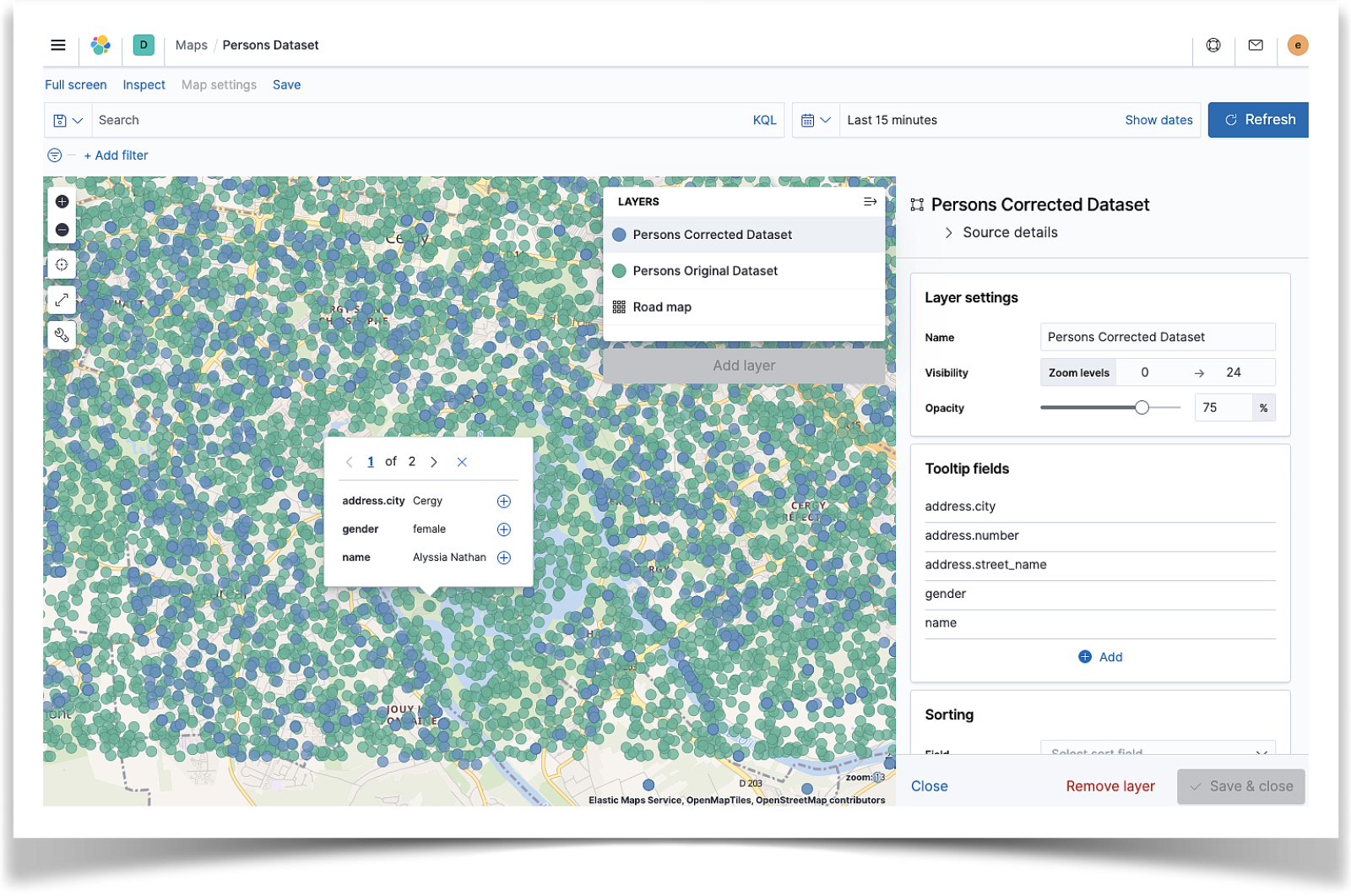
Task: Collapse the Layers panel via its header icon
Action: (x=869, y=201)
